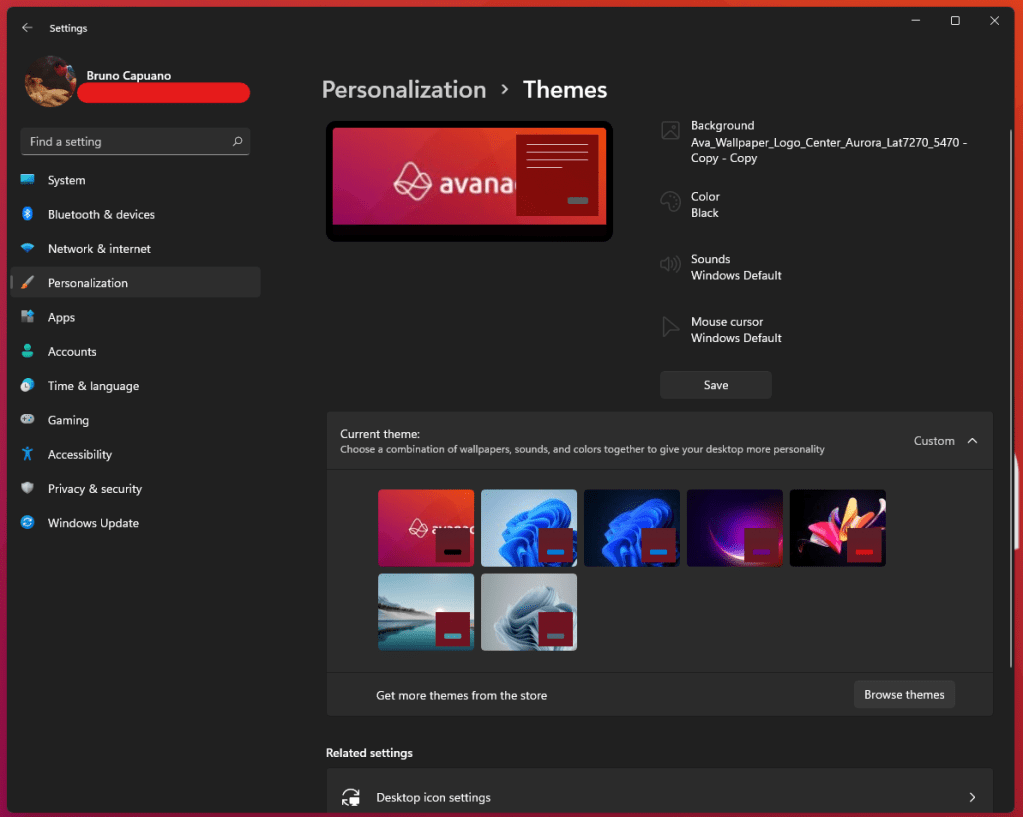Viewport: 1023px width, 817px height.
Task: Select Accounts in the sidebar
Action: [72, 351]
